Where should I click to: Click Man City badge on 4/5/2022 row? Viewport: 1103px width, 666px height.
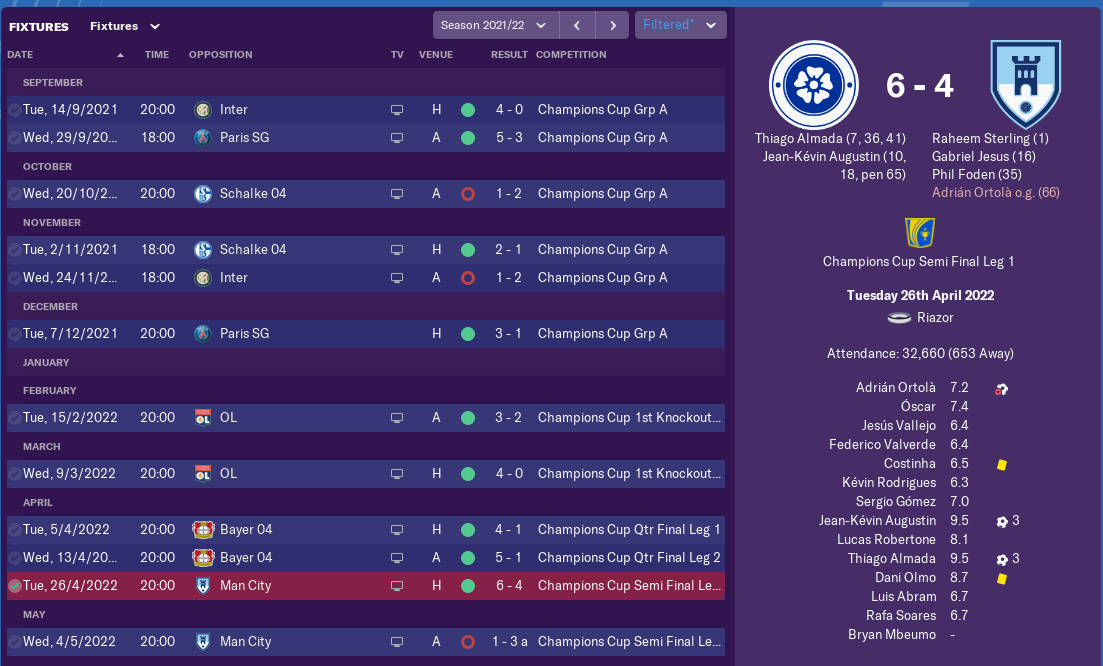point(203,641)
